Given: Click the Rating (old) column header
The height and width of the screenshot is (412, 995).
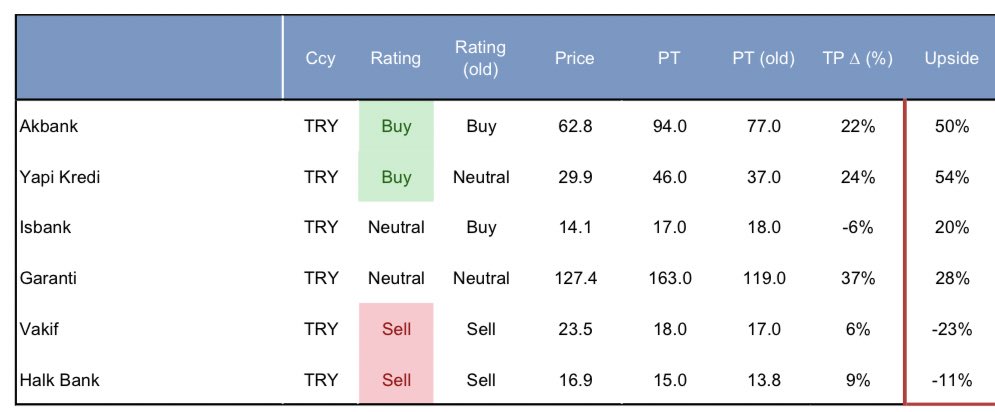Looking at the screenshot, I should pyautogui.click(x=480, y=59).
